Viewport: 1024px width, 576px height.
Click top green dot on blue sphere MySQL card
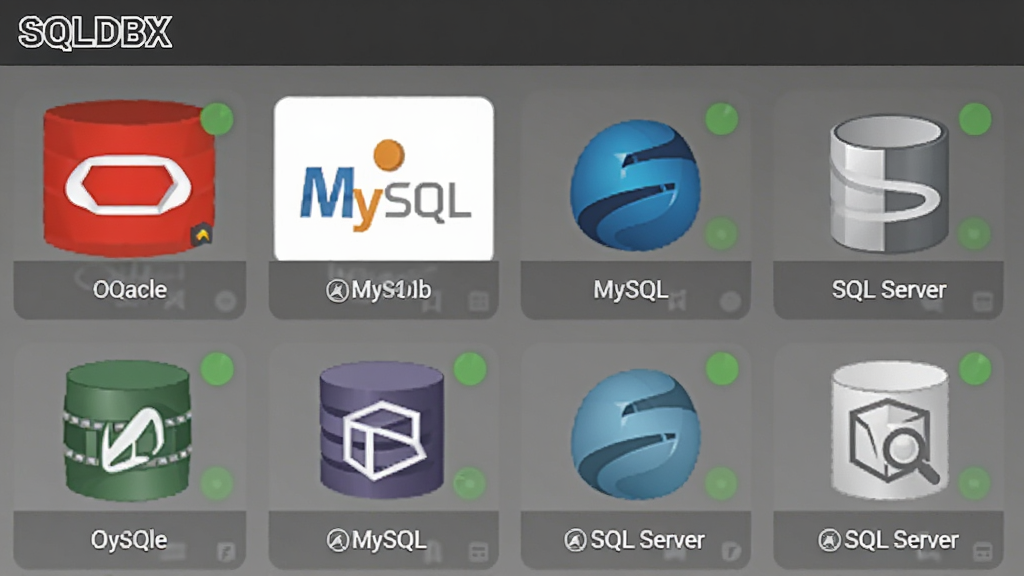click(x=722, y=119)
